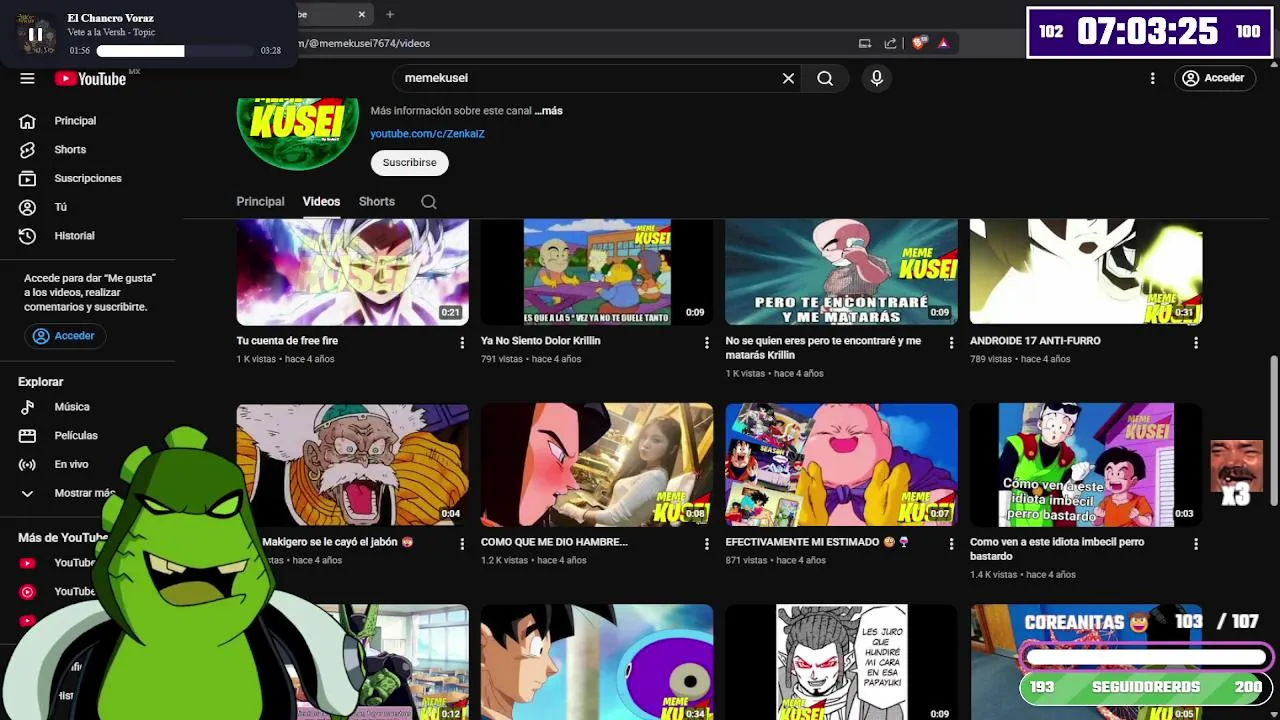Switch to the channel Principal tab
Viewport: 1280px width, 720px height.
click(x=260, y=202)
